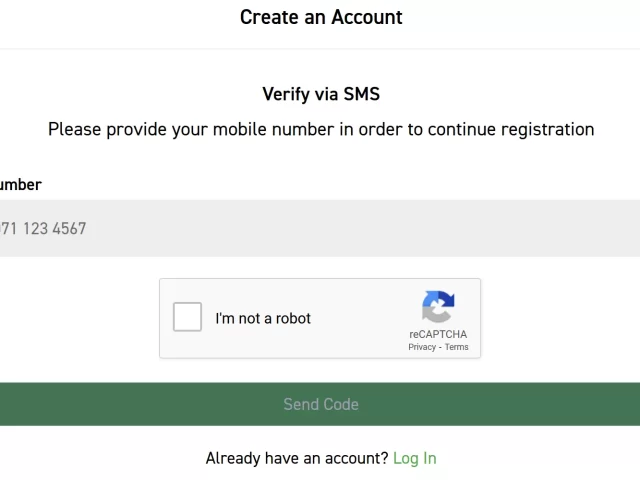Click the mobile number instruction sentence
The height and width of the screenshot is (480, 640).
click(x=321, y=129)
